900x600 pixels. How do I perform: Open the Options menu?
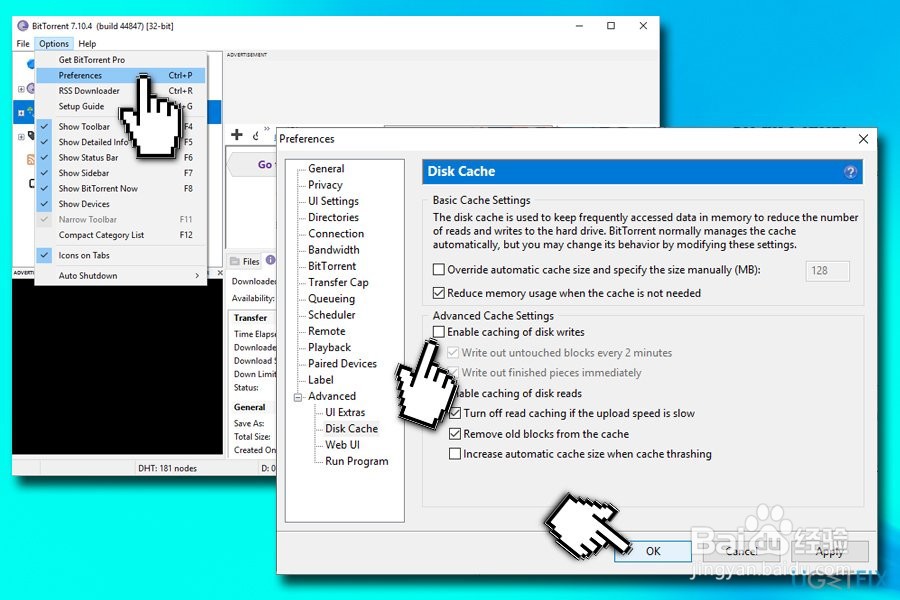(54, 44)
